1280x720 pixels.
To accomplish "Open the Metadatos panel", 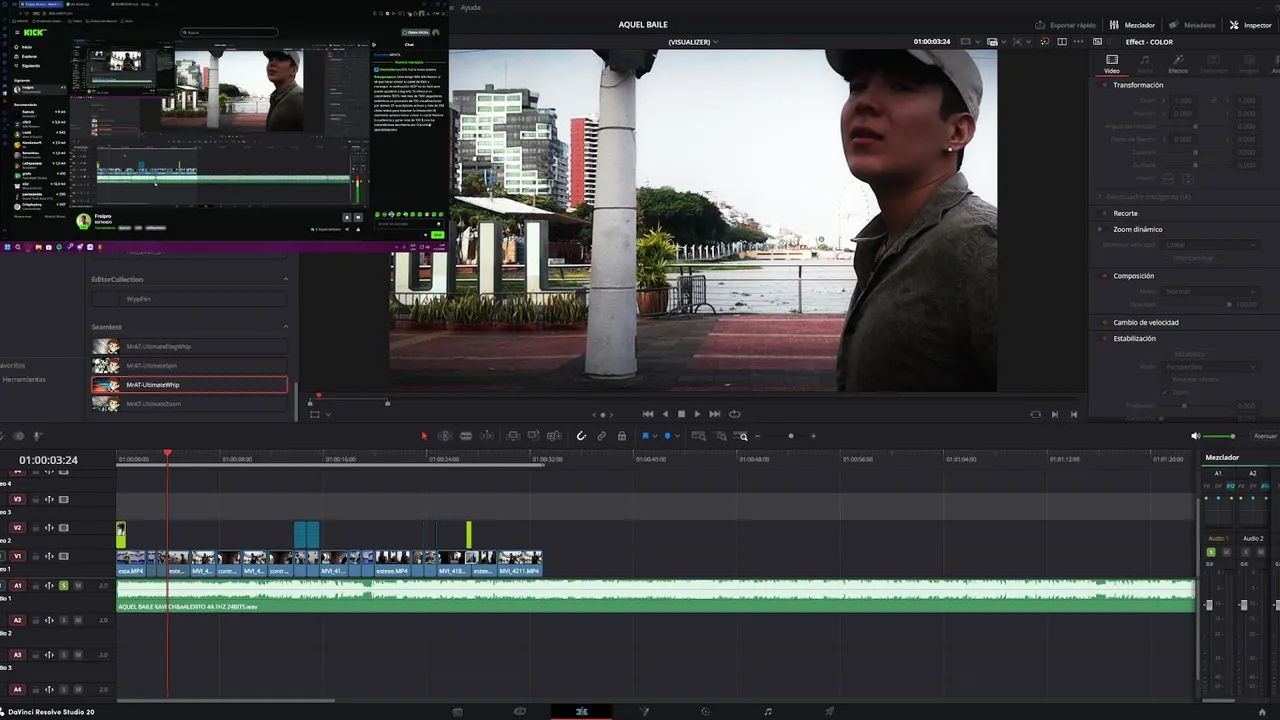I will click(x=1192, y=25).
